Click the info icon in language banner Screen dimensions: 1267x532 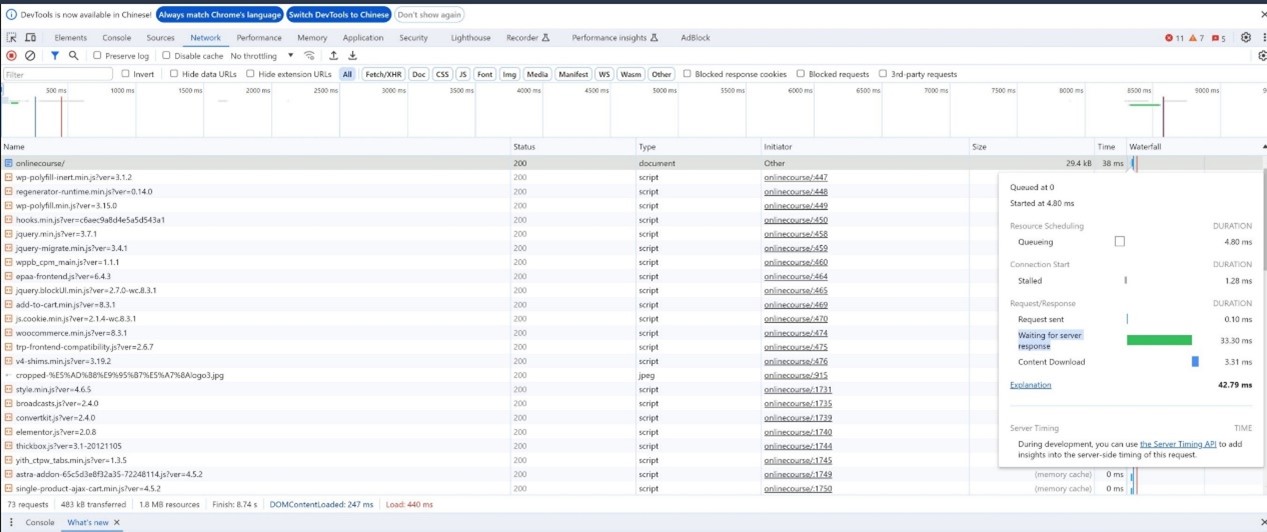click(11, 15)
